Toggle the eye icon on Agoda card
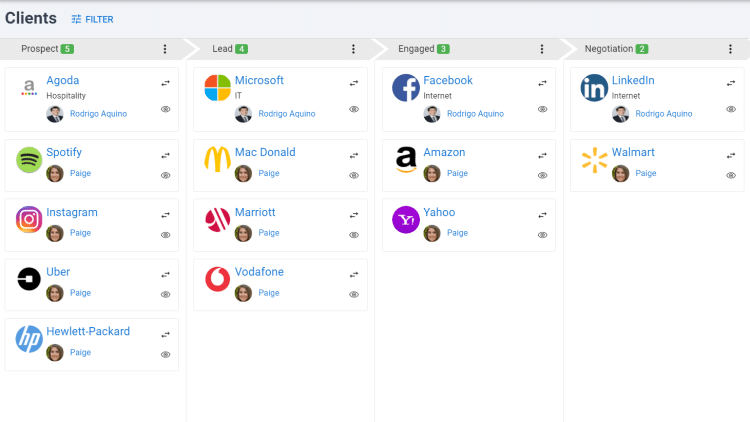750x422 pixels. pos(165,109)
